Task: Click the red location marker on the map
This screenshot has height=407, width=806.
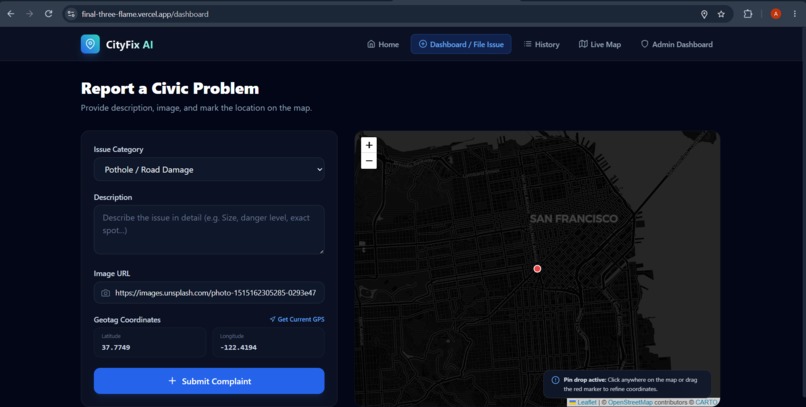Action: click(537, 268)
